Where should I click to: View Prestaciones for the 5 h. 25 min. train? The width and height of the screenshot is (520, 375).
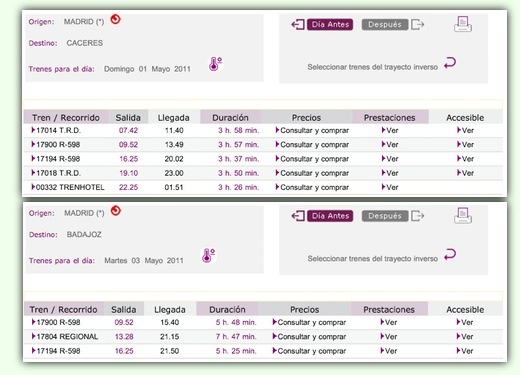tap(389, 351)
